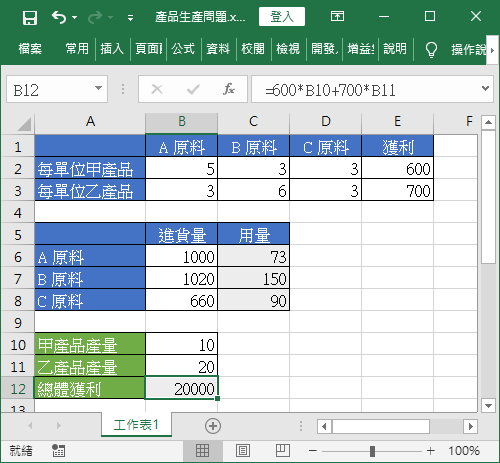Click the 獲利 header cell
Image resolution: width=500 pixels, height=463 pixels.
398,146
